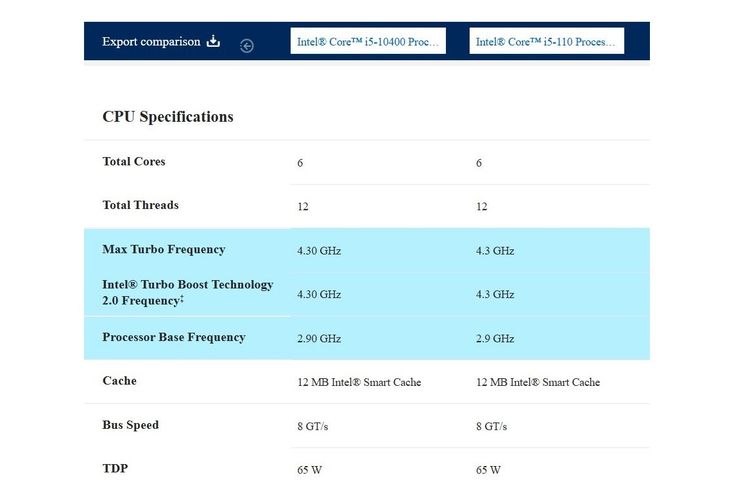Open the Intel Core i5-10400 processor link
The width and height of the screenshot is (750, 500).
coord(368,41)
